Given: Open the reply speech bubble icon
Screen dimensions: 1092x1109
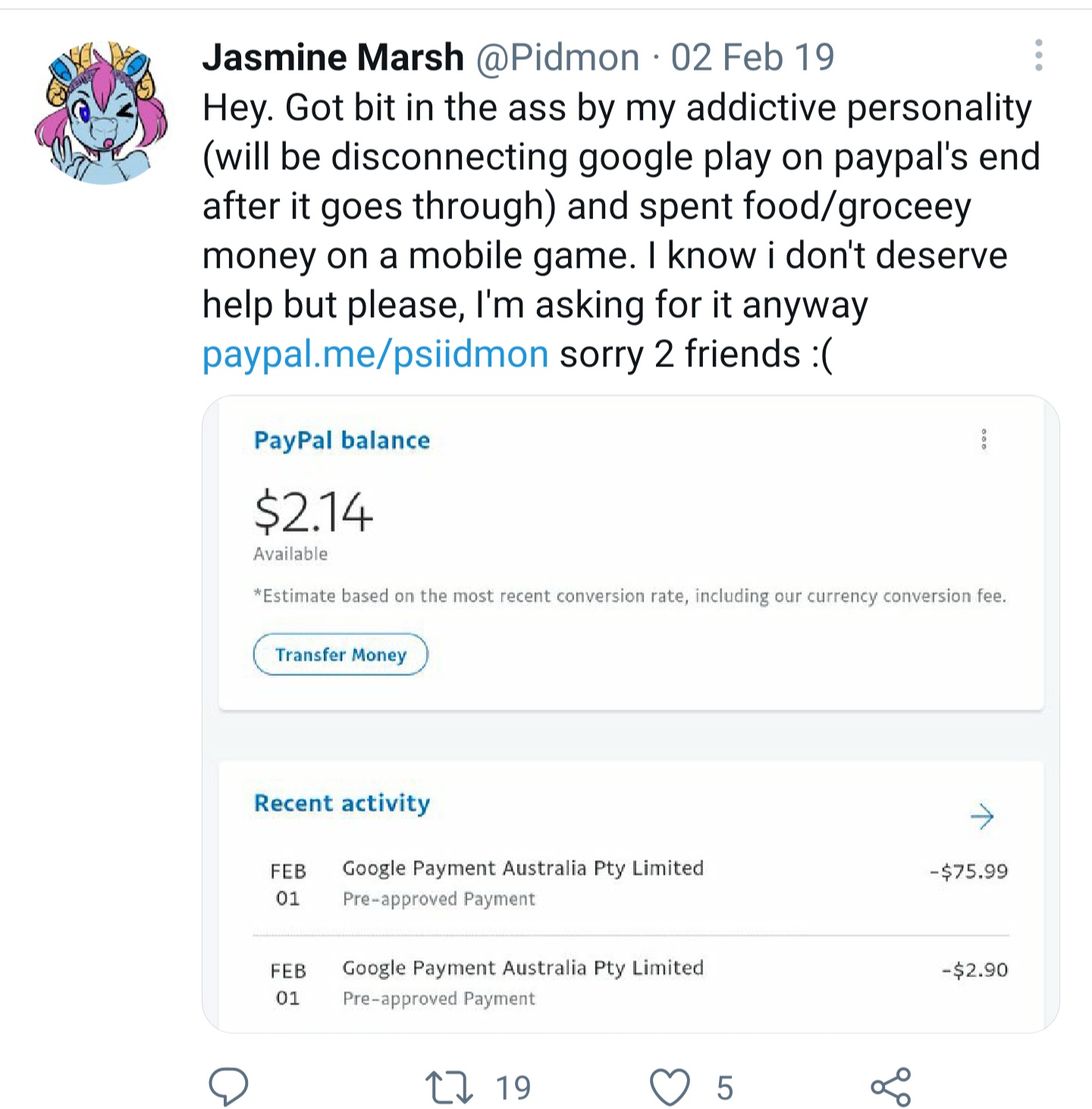Looking at the screenshot, I should click(228, 1087).
